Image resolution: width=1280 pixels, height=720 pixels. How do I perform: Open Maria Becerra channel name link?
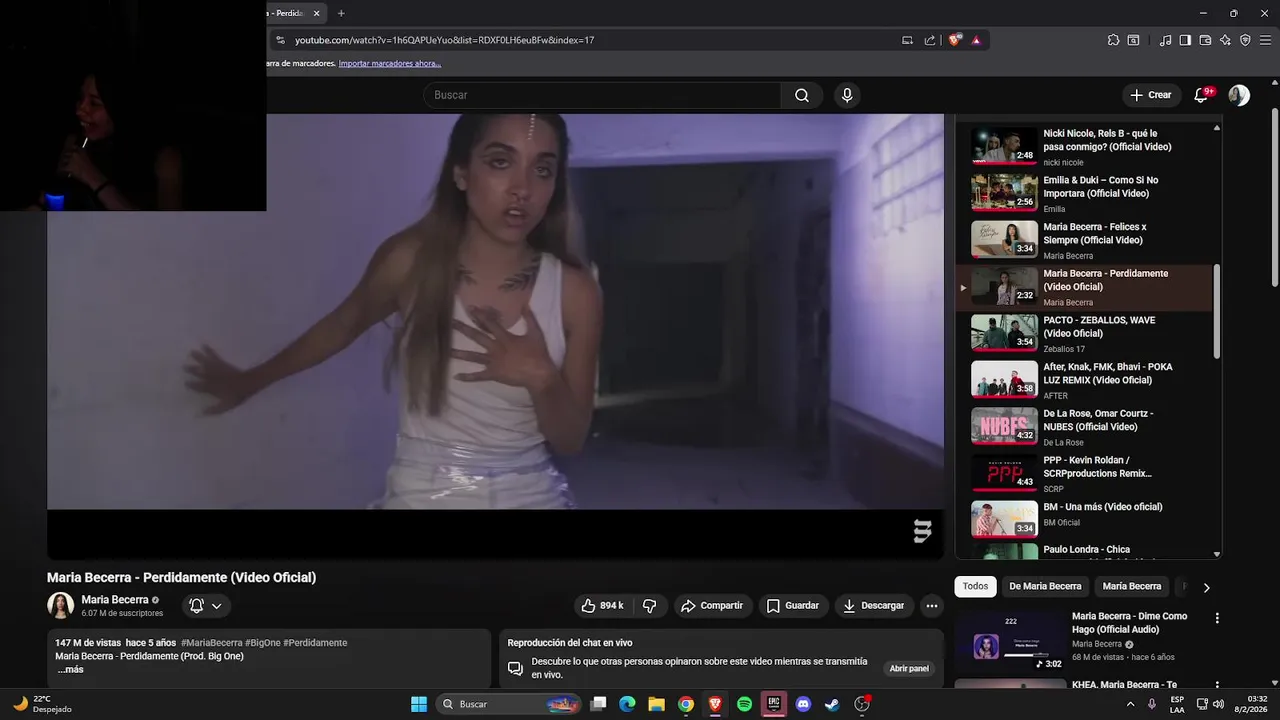[x=115, y=600]
